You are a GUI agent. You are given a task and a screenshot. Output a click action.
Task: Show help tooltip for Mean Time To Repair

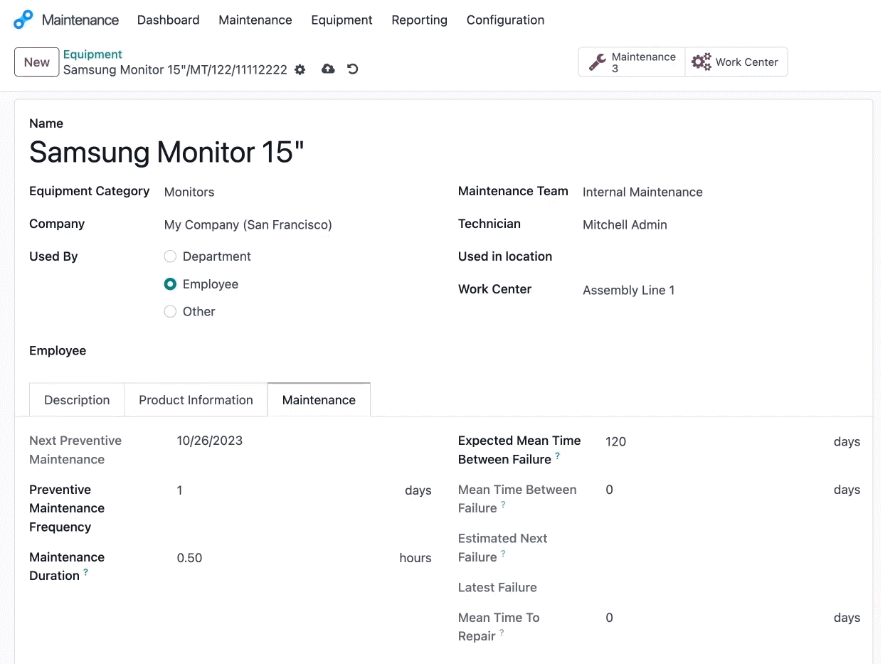(502, 633)
